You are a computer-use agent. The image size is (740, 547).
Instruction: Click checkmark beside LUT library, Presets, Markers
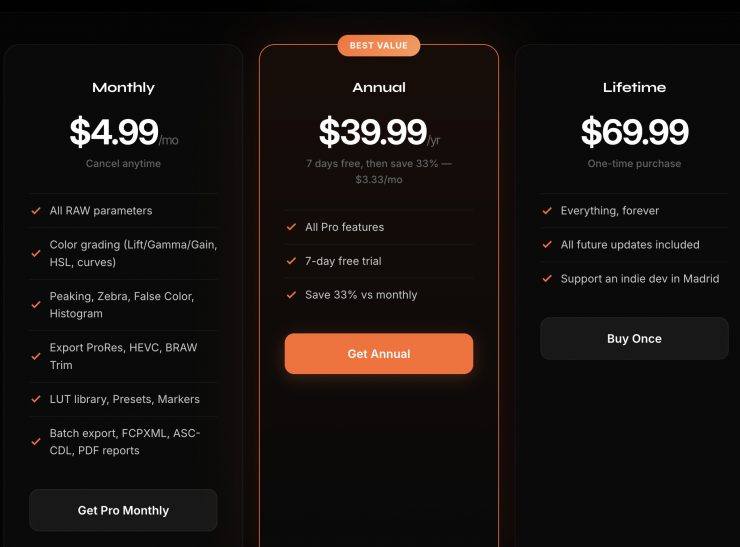tap(36, 400)
